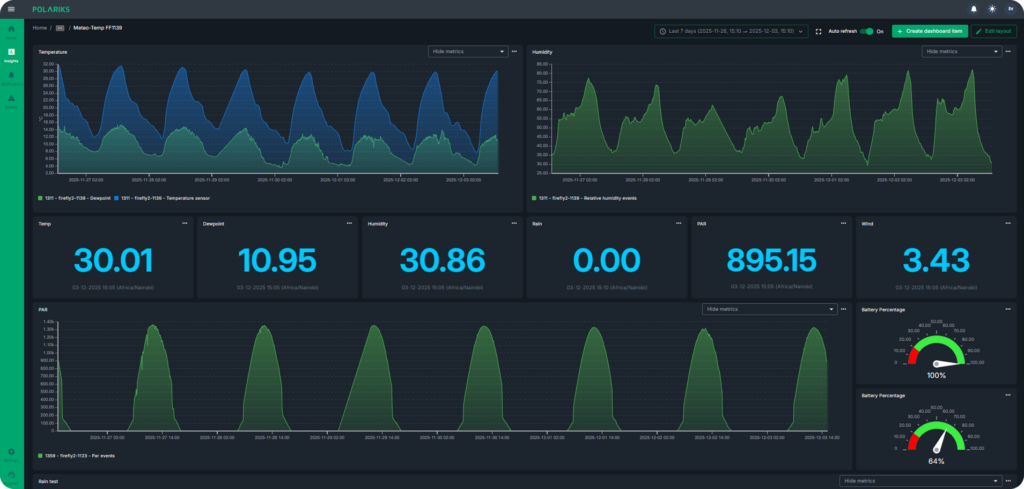The image size is (1024, 489).
Task: Click the notification bell in top bar
Action: (974, 9)
